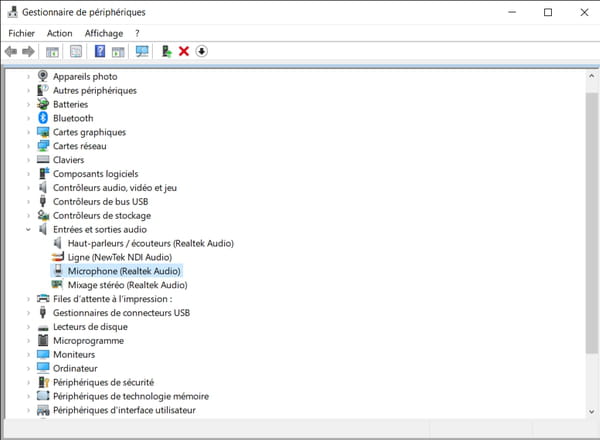Select Appareils photo label
600x440 pixels.
tap(85, 77)
